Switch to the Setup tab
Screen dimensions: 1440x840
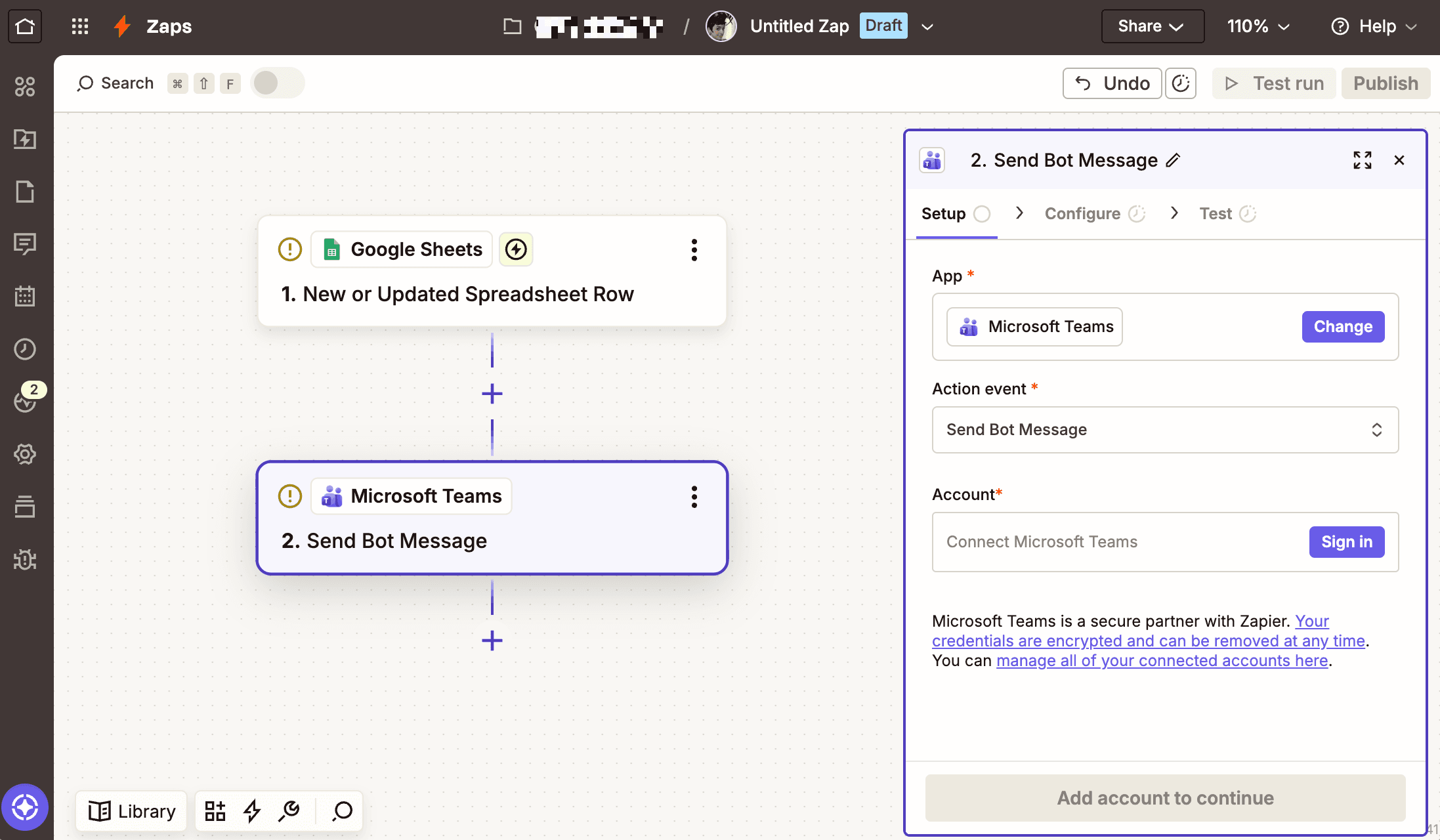pos(956,214)
